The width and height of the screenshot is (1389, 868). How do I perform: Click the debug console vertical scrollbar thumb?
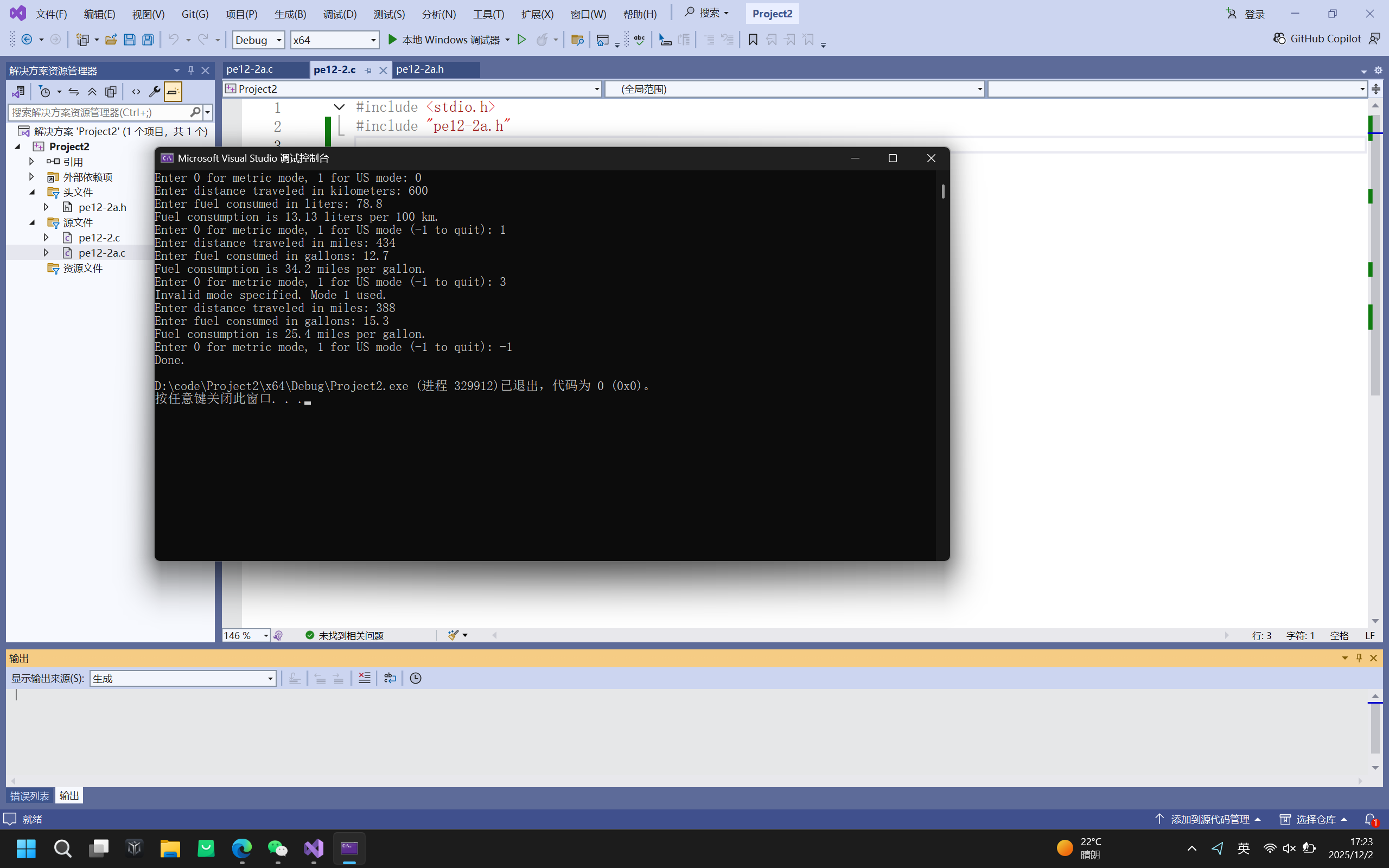tap(942, 191)
